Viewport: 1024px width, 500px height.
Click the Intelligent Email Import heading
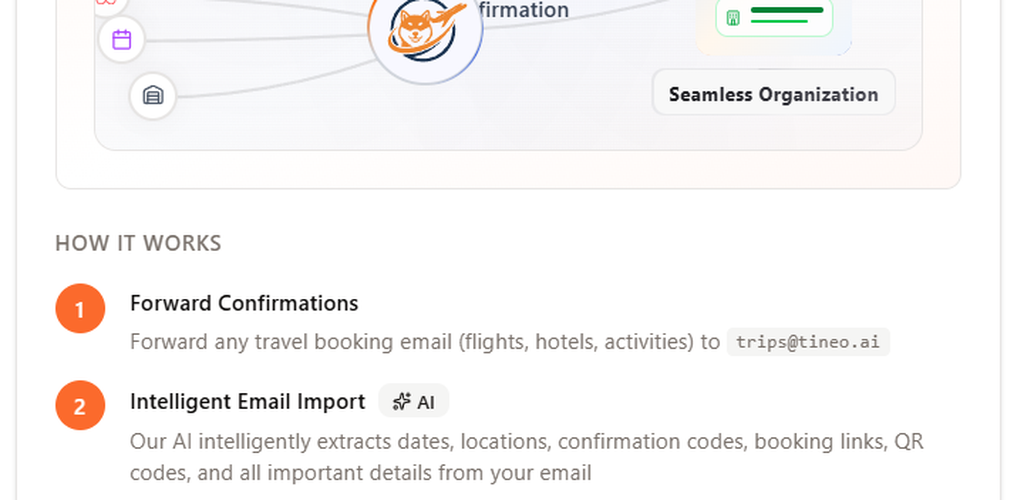click(247, 401)
